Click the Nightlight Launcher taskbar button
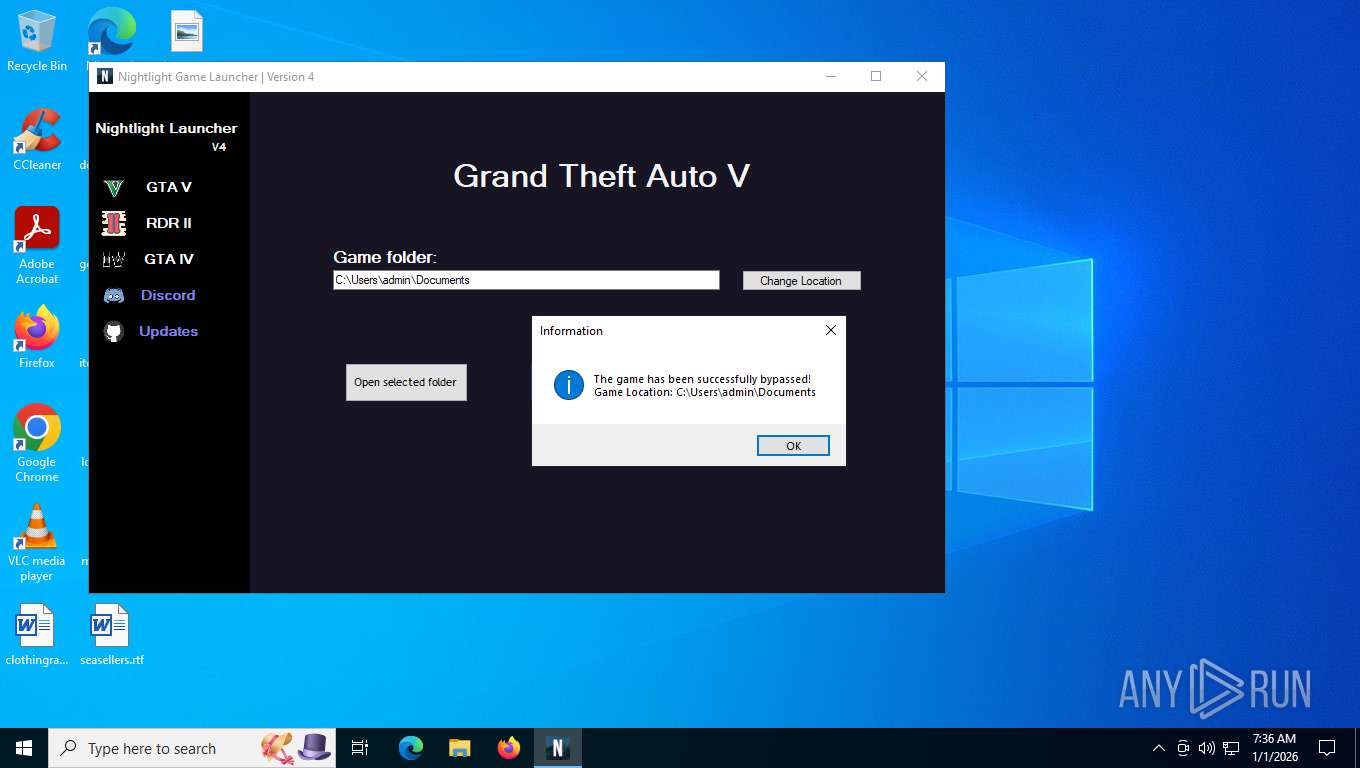The width and height of the screenshot is (1360, 768). pos(558,748)
